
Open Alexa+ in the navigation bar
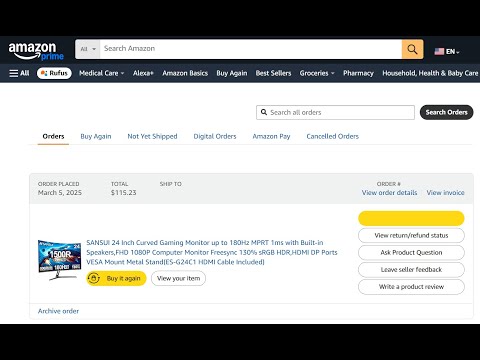click(143, 73)
